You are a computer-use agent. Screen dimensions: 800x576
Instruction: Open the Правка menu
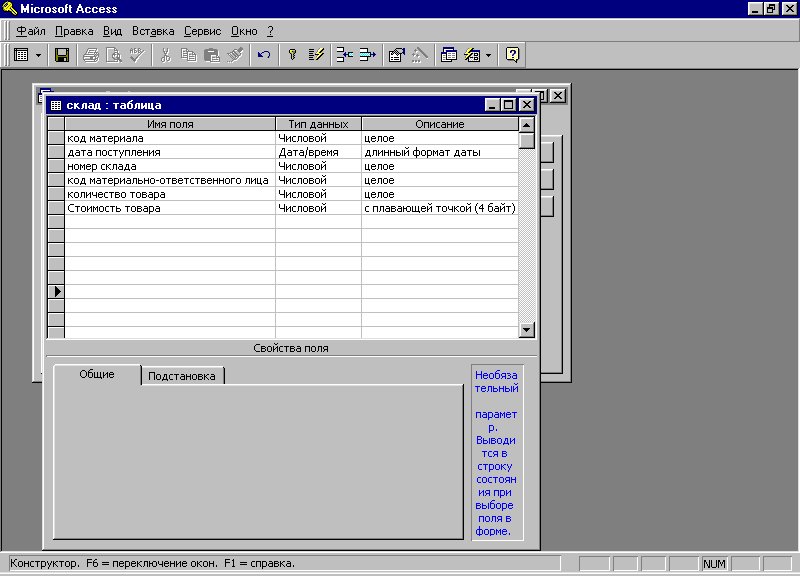[x=74, y=31]
